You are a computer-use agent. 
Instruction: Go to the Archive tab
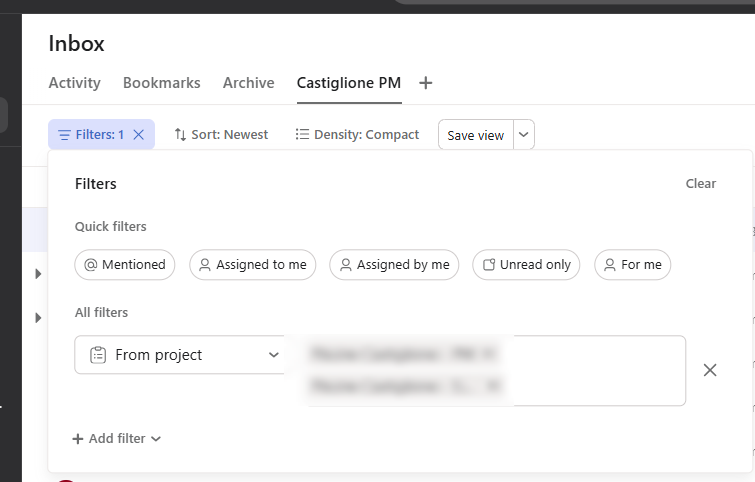coord(248,83)
